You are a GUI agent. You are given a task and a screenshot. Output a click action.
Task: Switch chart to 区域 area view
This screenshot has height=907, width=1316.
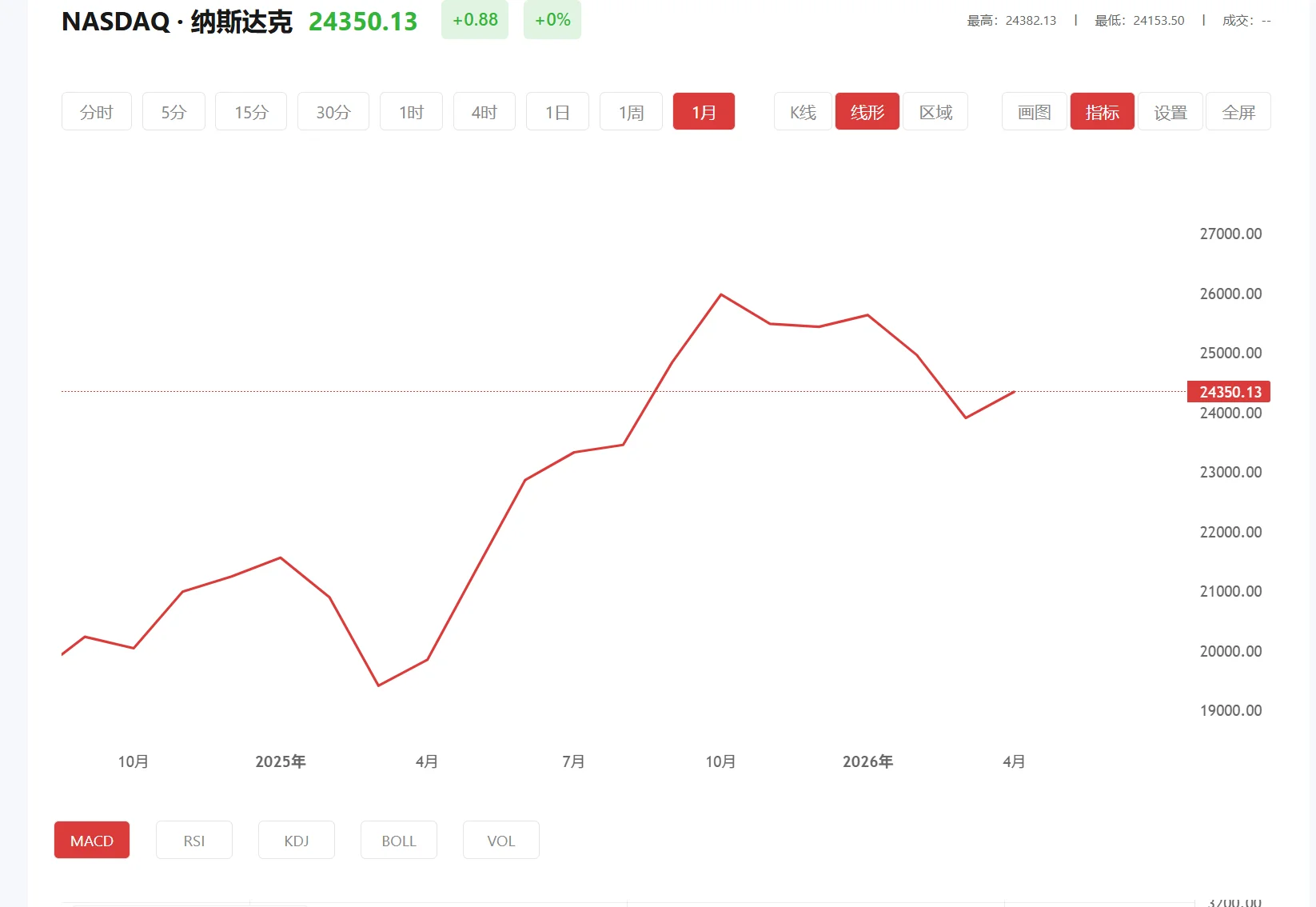click(935, 111)
